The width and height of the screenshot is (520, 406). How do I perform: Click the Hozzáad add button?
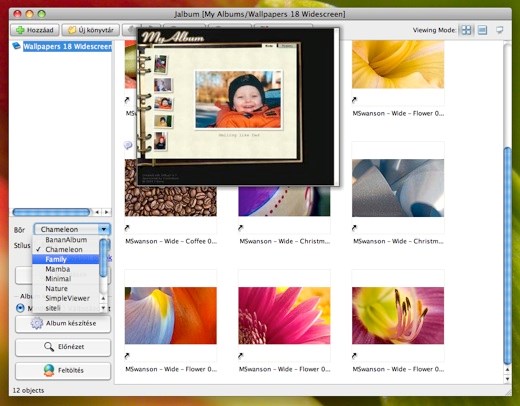tap(35, 30)
